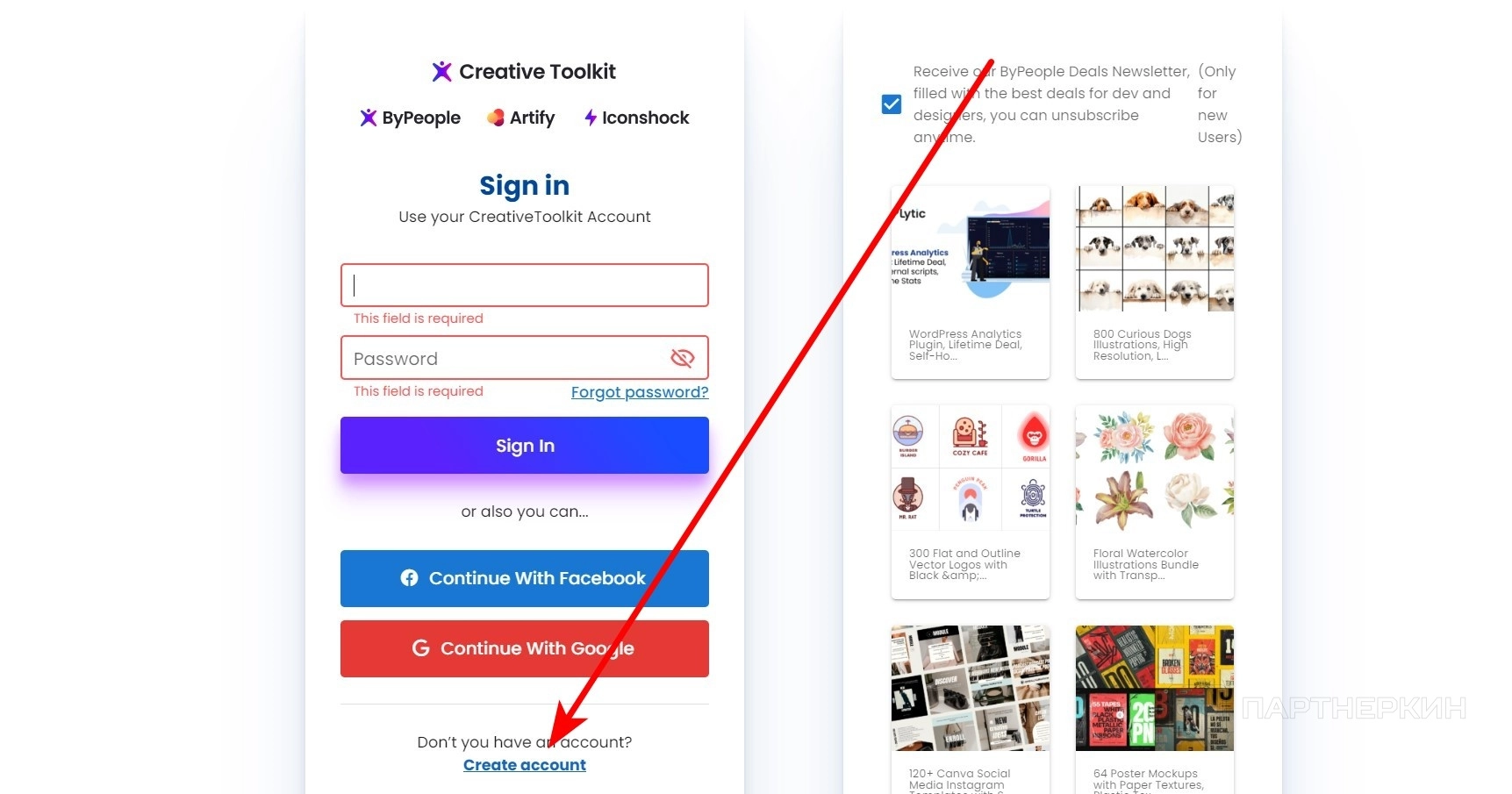Toggle password visibility eye icon
The width and height of the screenshot is (1512, 794).
[x=682, y=358]
